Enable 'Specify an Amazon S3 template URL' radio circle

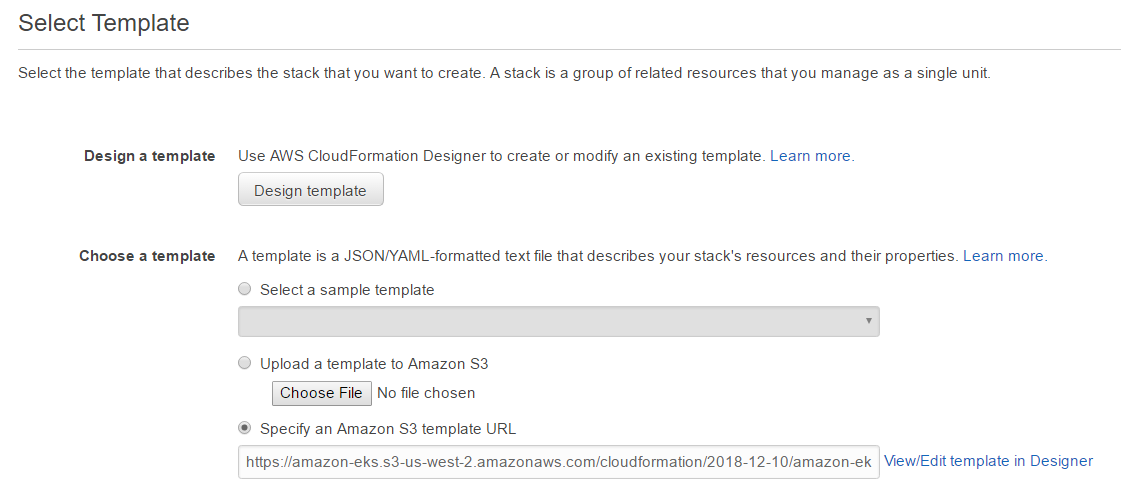[245, 429]
